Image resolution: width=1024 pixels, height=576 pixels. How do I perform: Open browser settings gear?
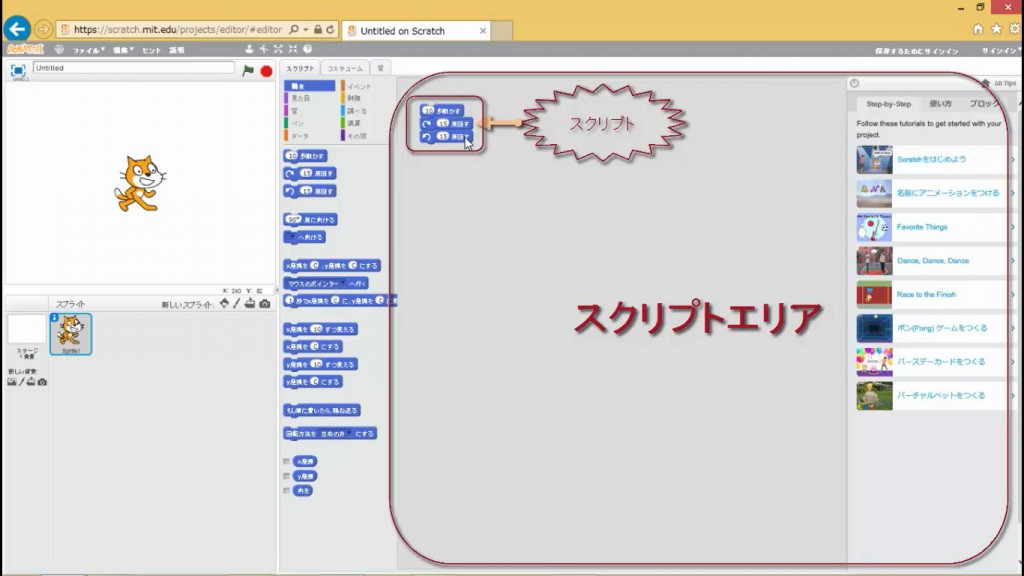coord(1015,29)
